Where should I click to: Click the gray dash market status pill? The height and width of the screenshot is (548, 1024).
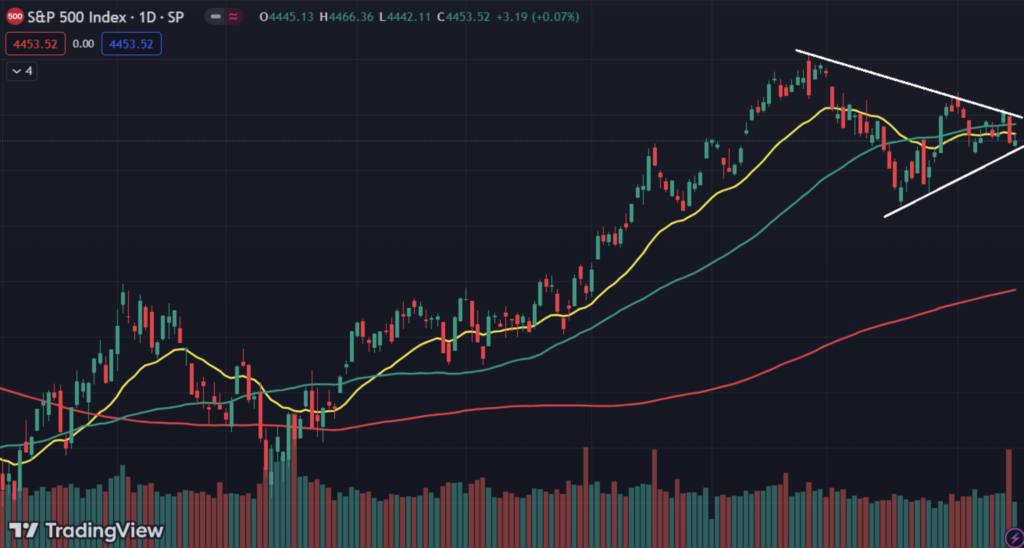click(x=216, y=17)
